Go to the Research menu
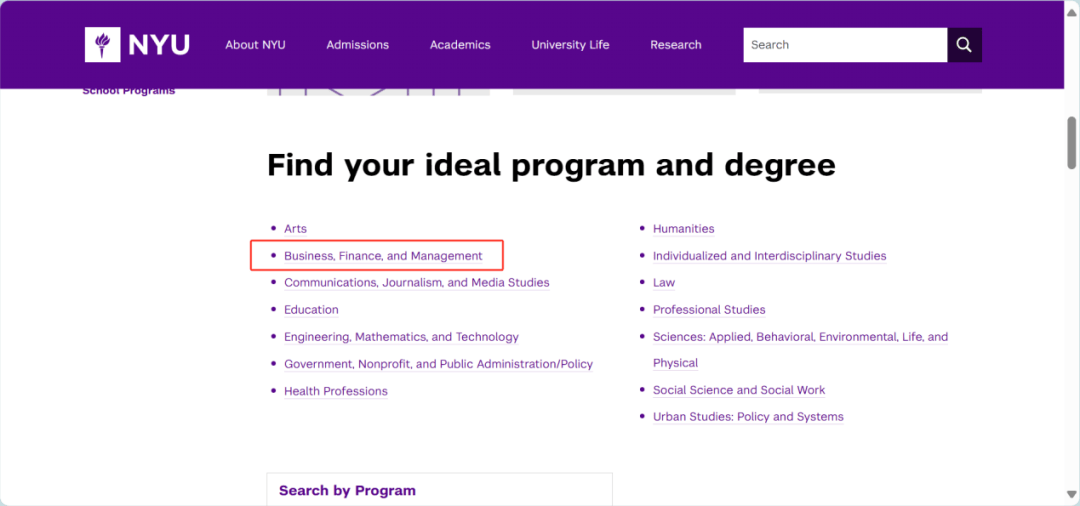Screen dimensions: 1080x506 (675, 45)
